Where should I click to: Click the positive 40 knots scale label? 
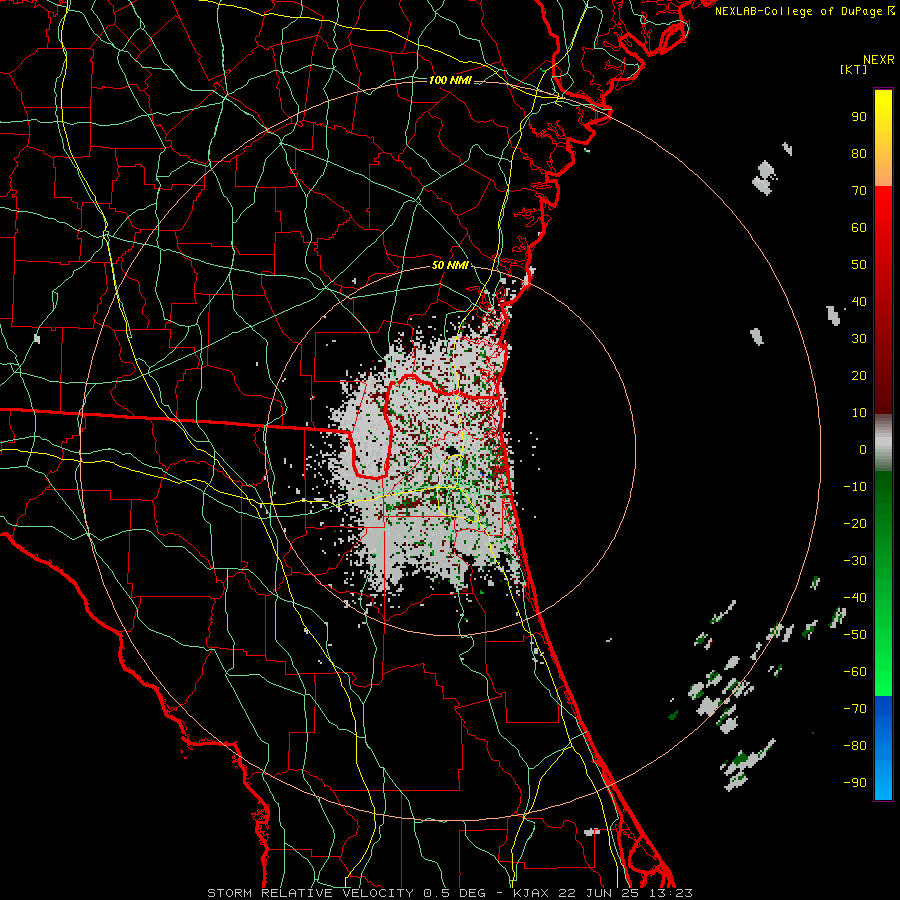pos(859,301)
